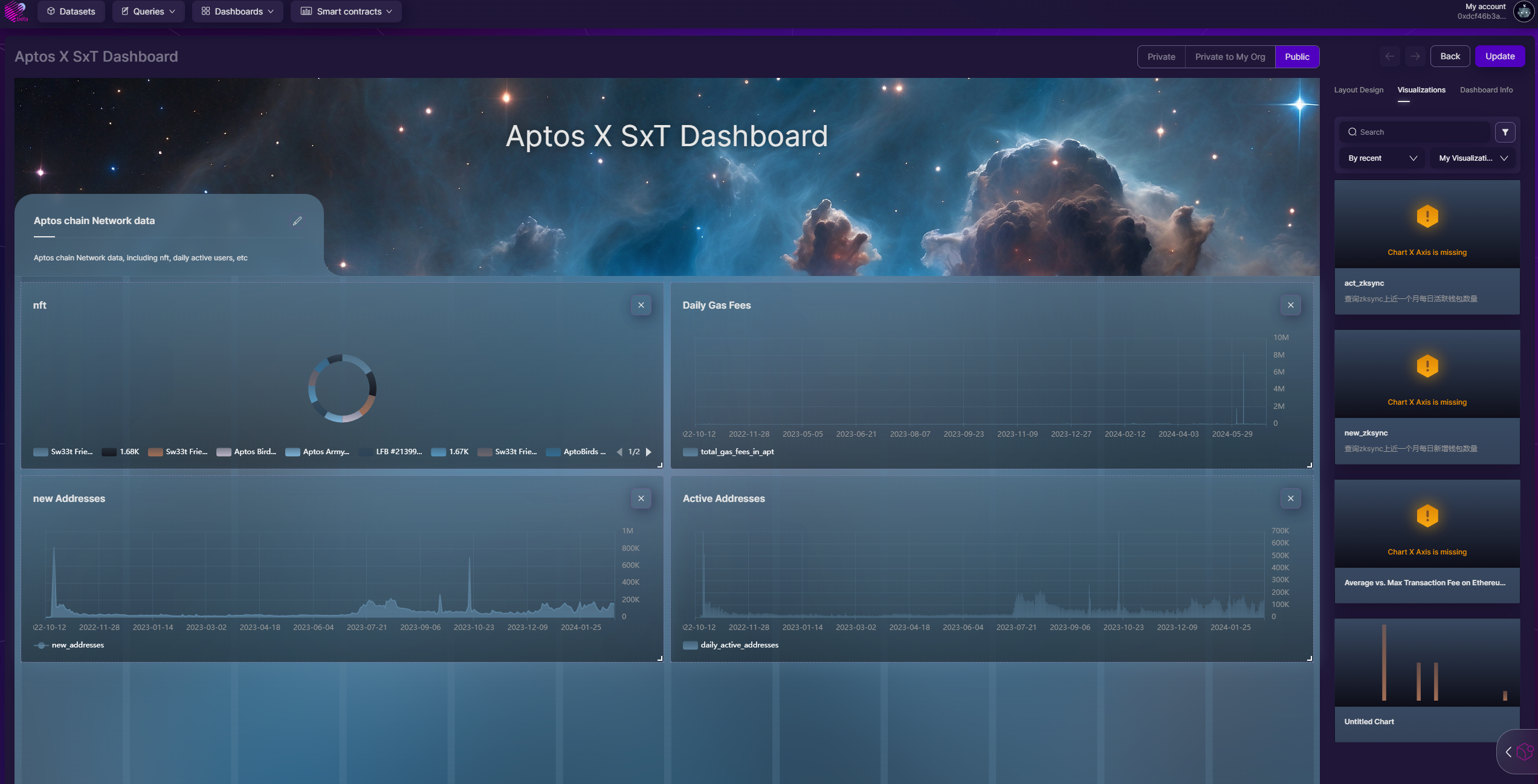
Task: Select the Untitled Chart visualization thumbnail
Action: click(x=1427, y=663)
